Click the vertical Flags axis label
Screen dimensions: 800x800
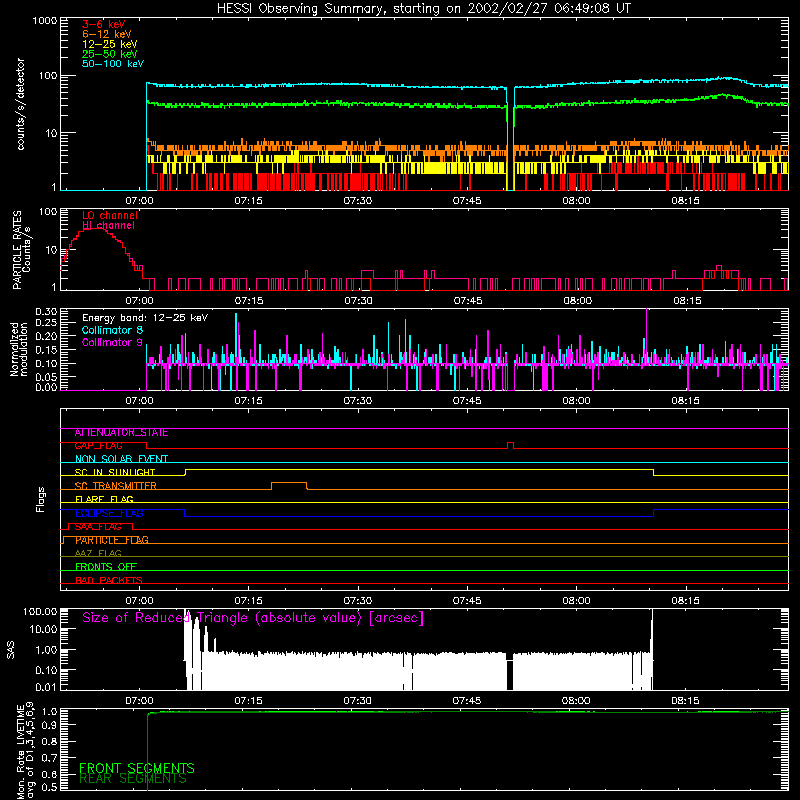40,499
